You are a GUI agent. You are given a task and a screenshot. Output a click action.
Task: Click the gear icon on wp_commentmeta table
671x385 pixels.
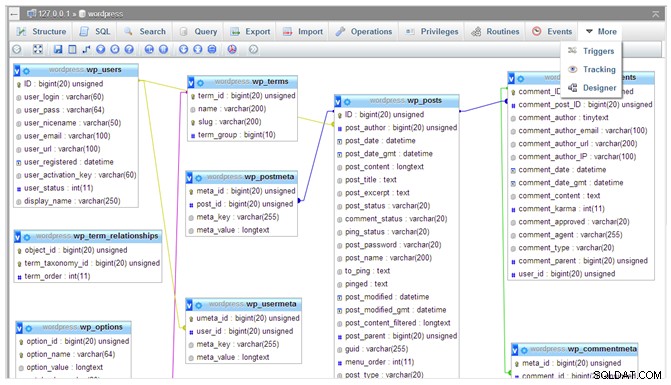tap(524, 350)
